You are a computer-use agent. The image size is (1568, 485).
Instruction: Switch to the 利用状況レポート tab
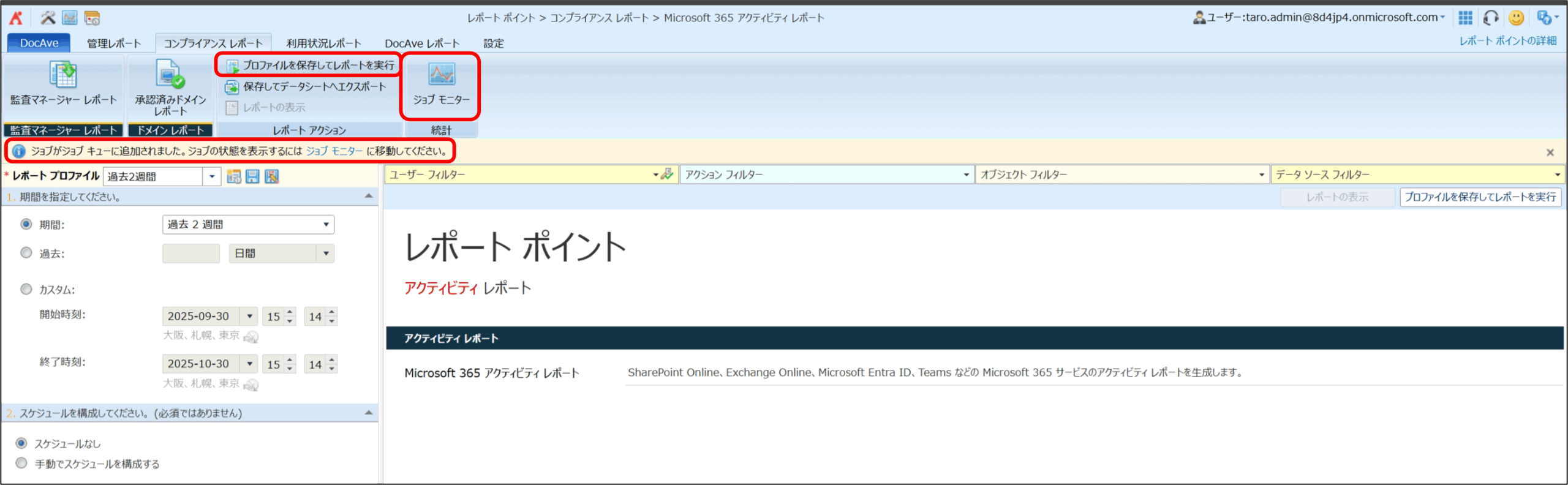pos(323,43)
